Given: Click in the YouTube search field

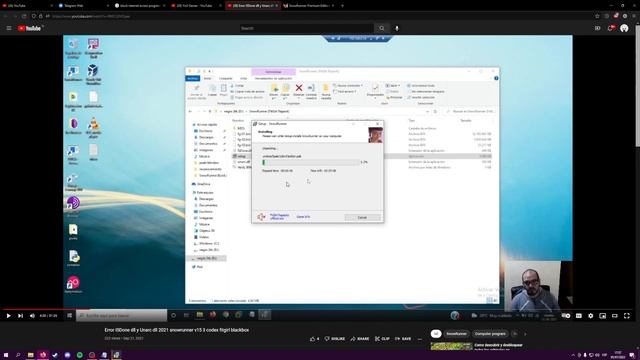Looking at the screenshot, I should pos(306,28).
